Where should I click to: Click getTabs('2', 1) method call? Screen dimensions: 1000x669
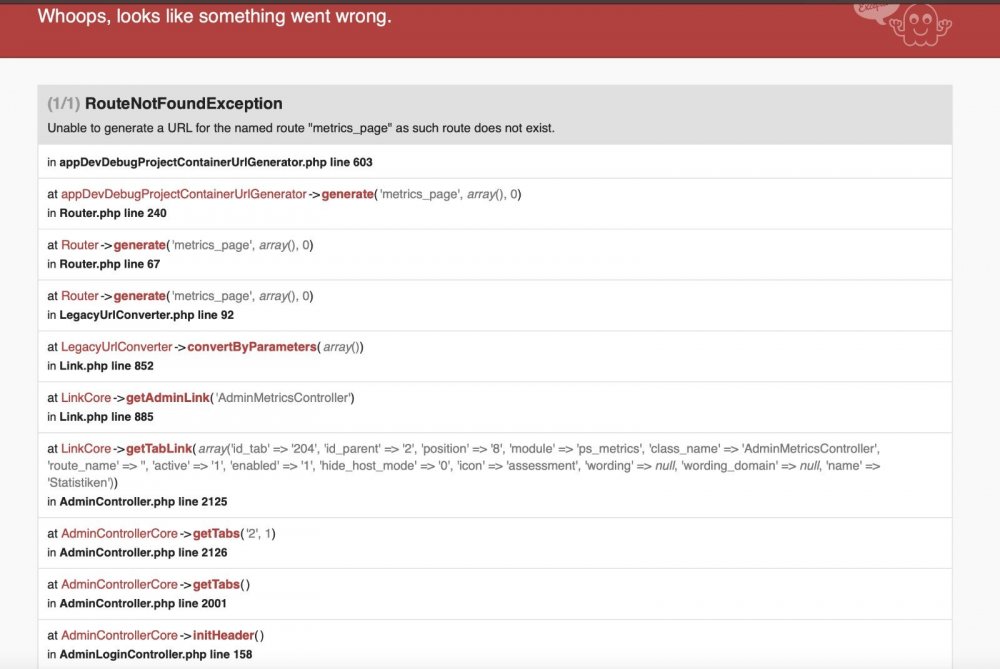(234, 534)
